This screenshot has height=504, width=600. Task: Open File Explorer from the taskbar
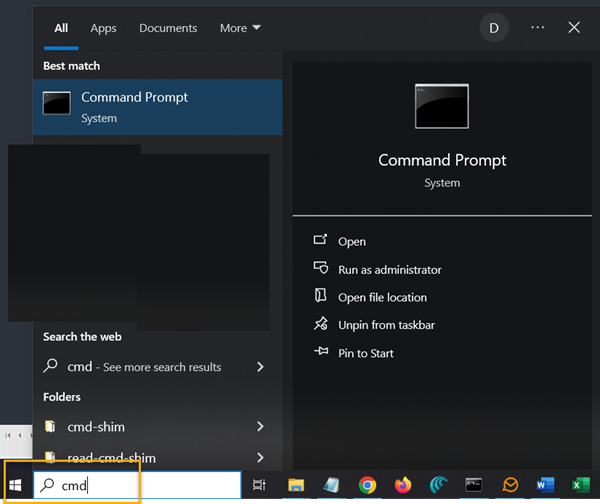[296, 485]
